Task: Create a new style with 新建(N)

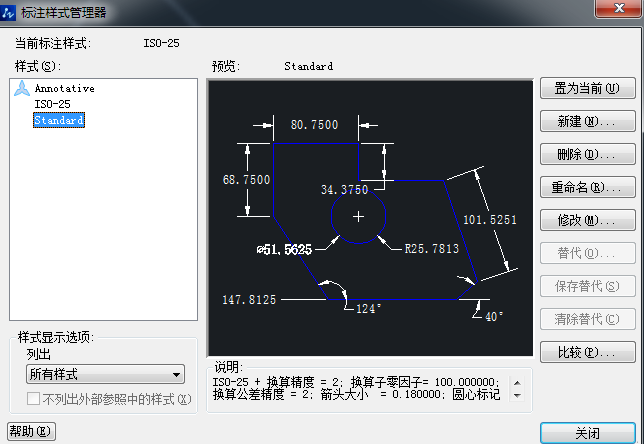Action: pos(587,122)
